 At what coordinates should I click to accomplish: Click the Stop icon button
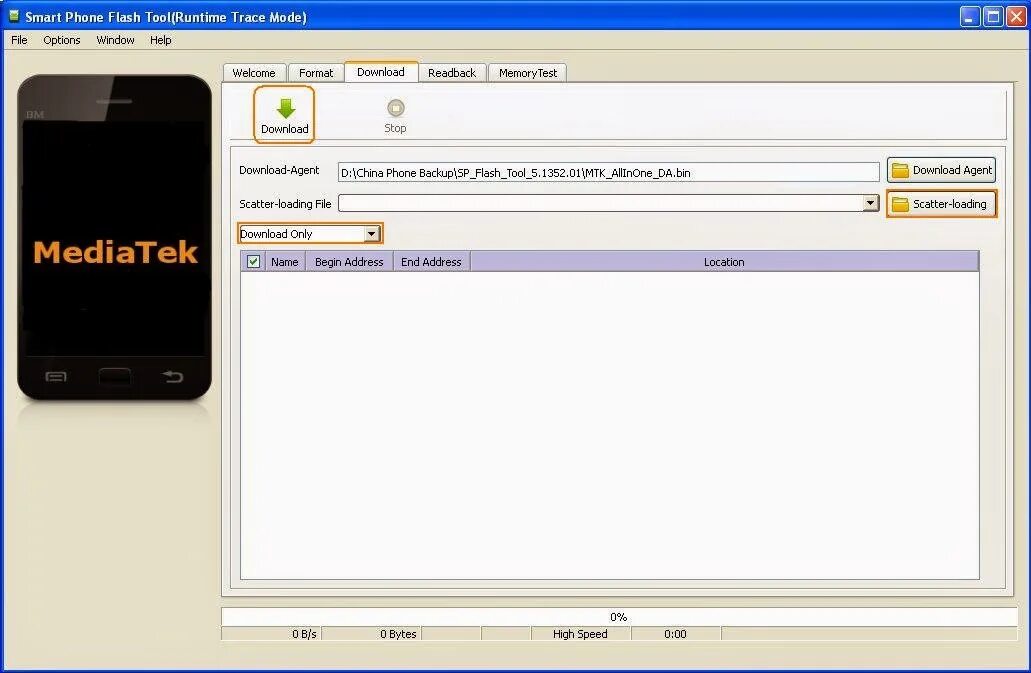[x=395, y=116]
